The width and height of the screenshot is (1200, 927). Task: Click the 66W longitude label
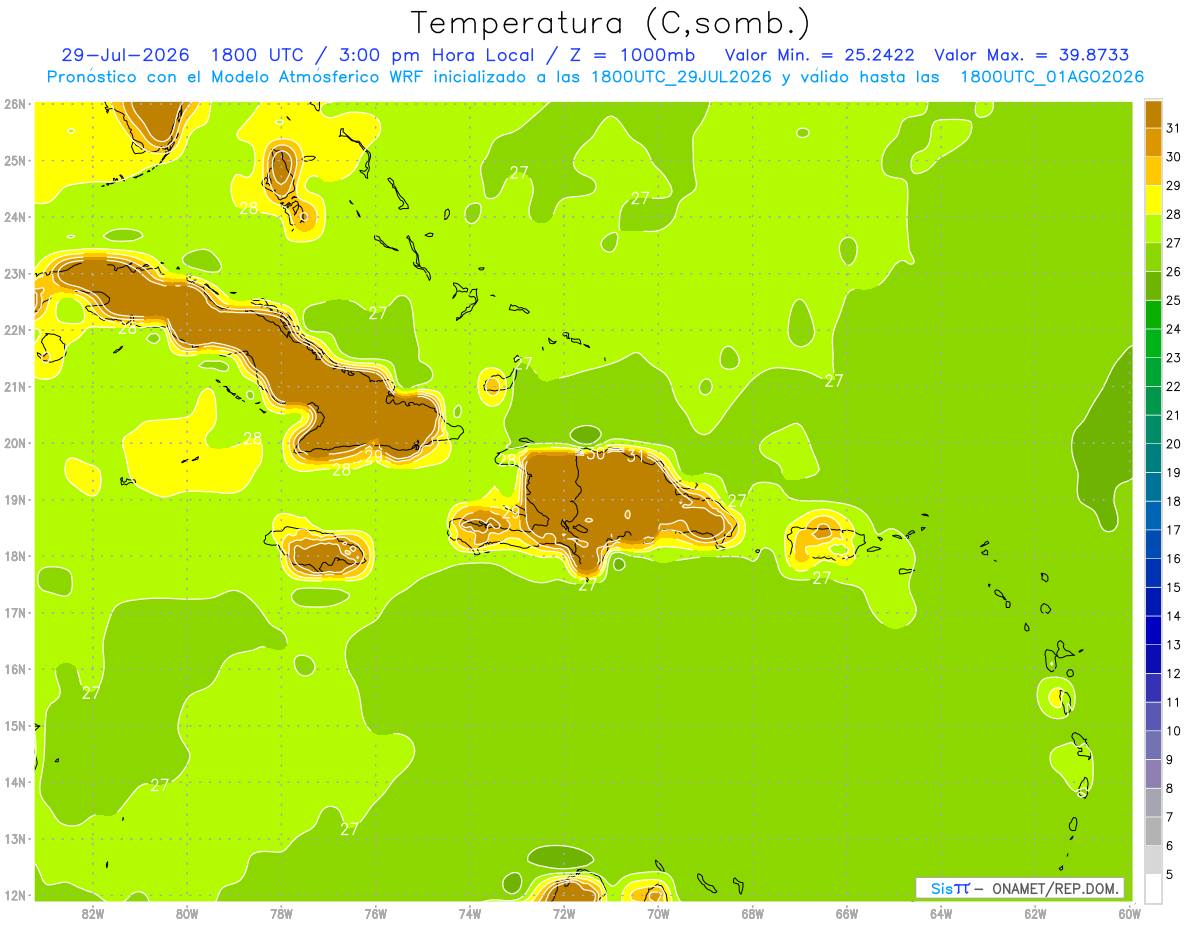pos(847,914)
